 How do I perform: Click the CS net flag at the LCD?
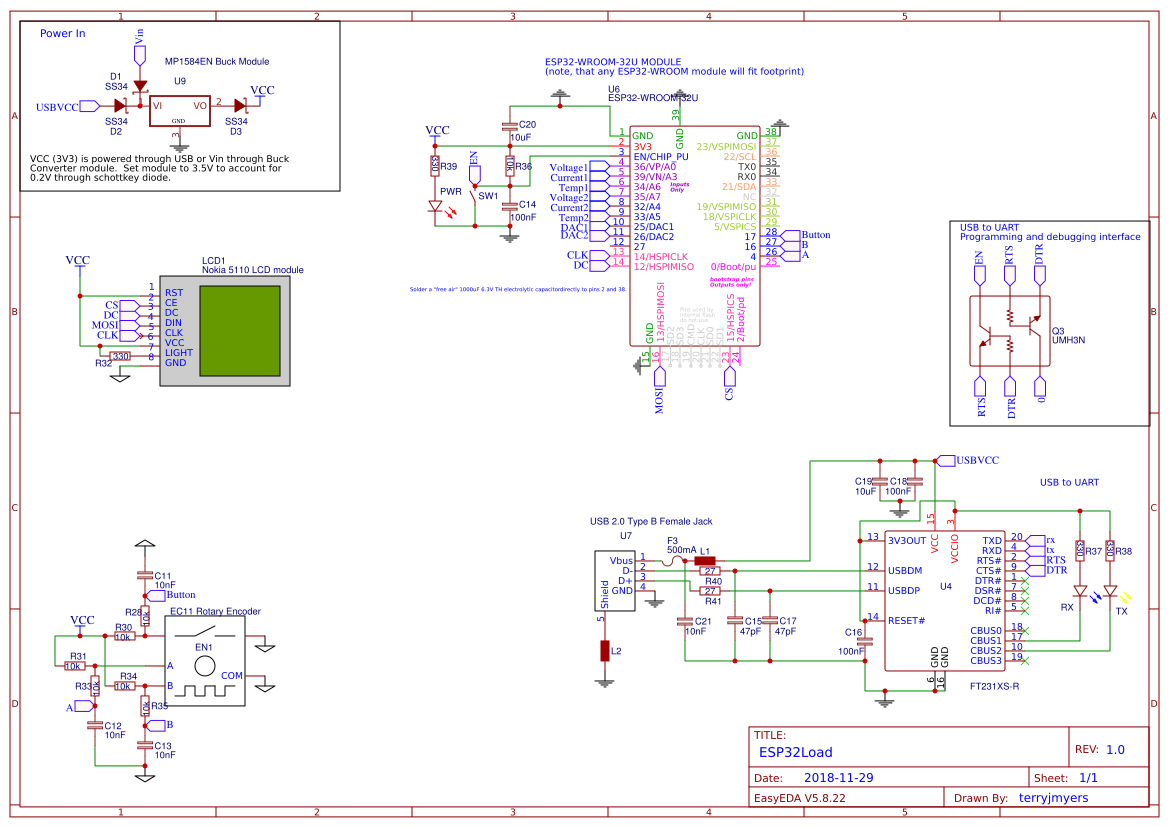click(130, 306)
